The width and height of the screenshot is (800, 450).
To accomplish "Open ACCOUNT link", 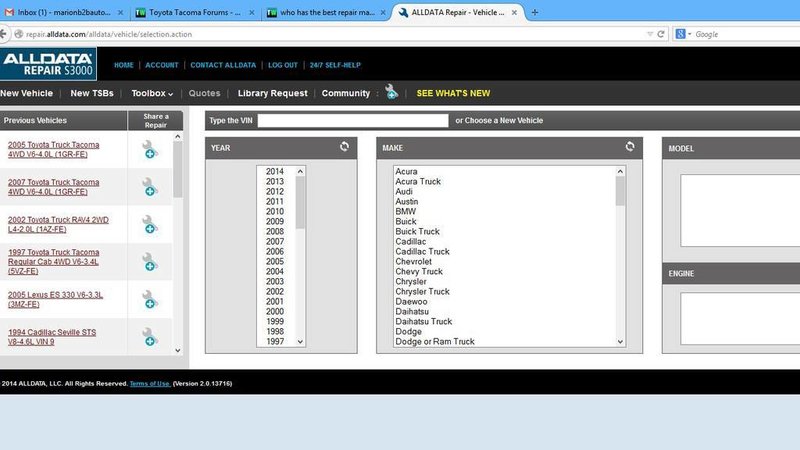I will tap(162, 65).
